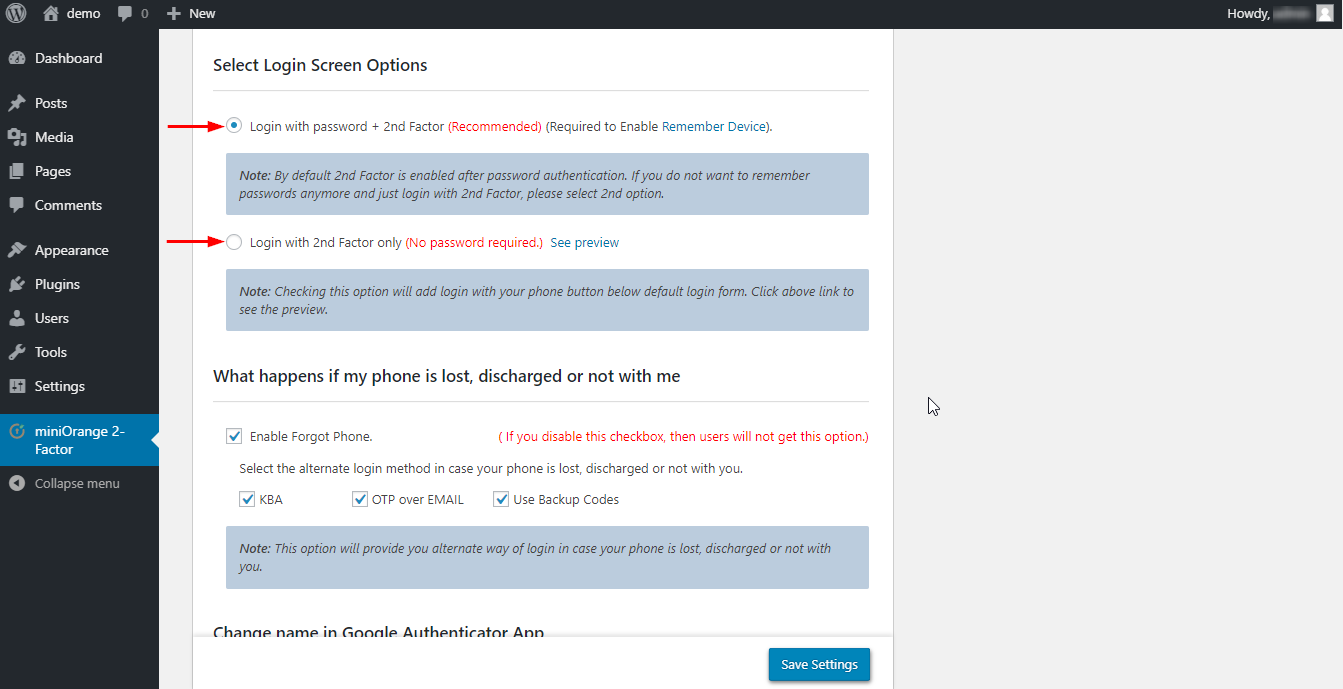Click the demo site name link
This screenshot has width=1343, height=689.
[84, 14]
